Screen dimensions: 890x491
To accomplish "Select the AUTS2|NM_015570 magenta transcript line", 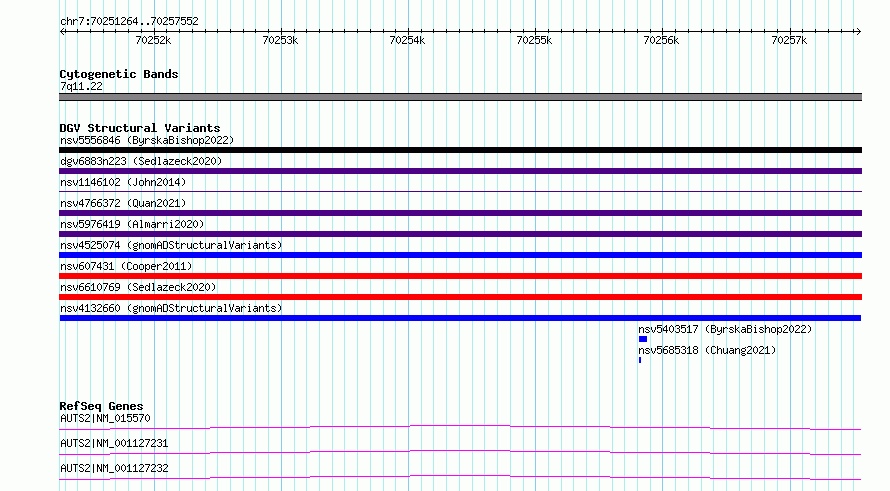I will click(x=460, y=427).
